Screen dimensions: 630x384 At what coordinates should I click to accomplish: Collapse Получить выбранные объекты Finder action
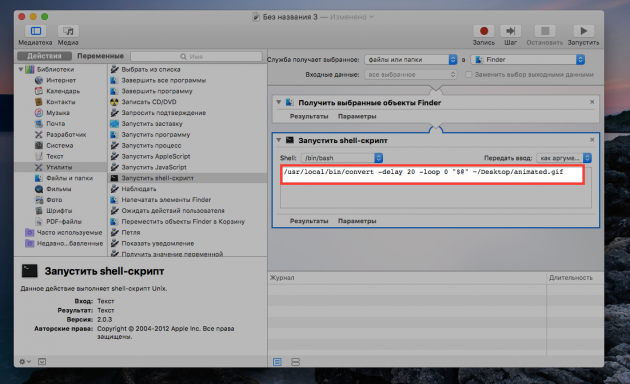click(278, 102)
